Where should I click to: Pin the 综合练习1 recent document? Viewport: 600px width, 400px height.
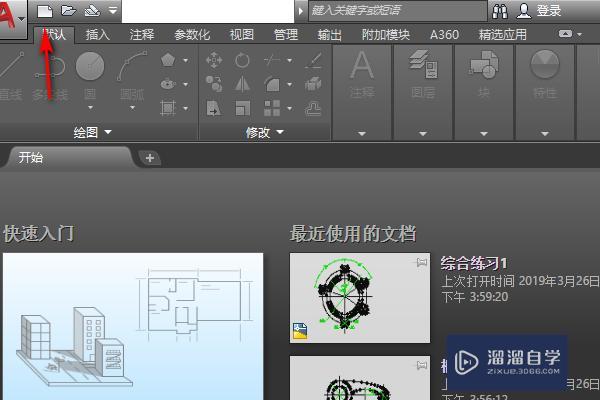coord(421,262)
